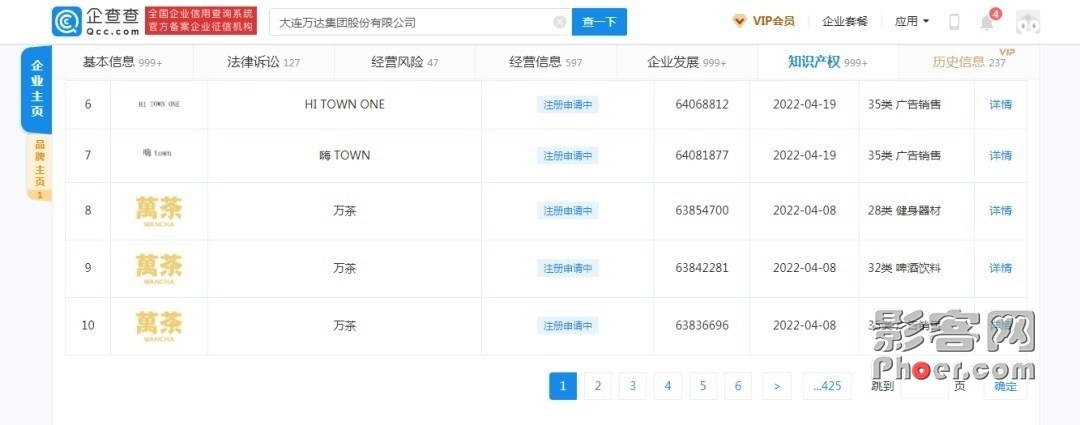
Task: Click 注册申请中 status in row 10
Action: pos(568,325)
